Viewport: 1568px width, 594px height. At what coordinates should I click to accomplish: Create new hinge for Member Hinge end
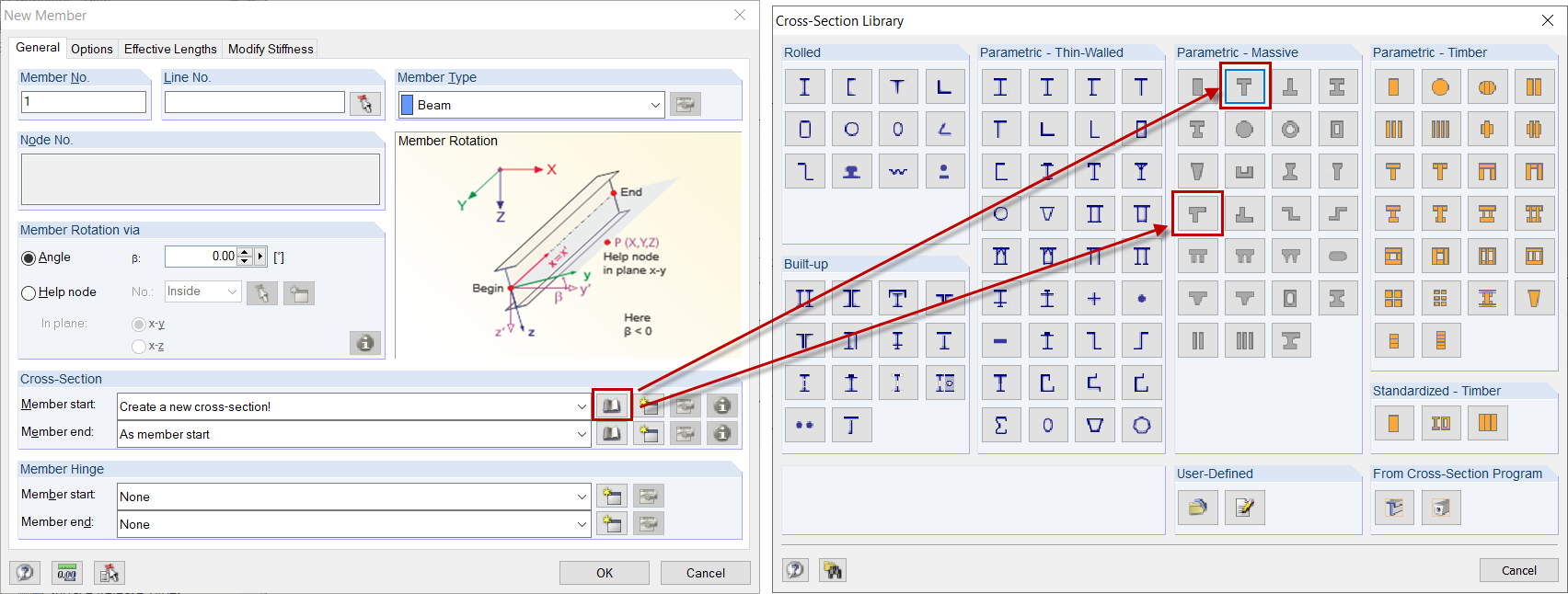click(612, 524)
